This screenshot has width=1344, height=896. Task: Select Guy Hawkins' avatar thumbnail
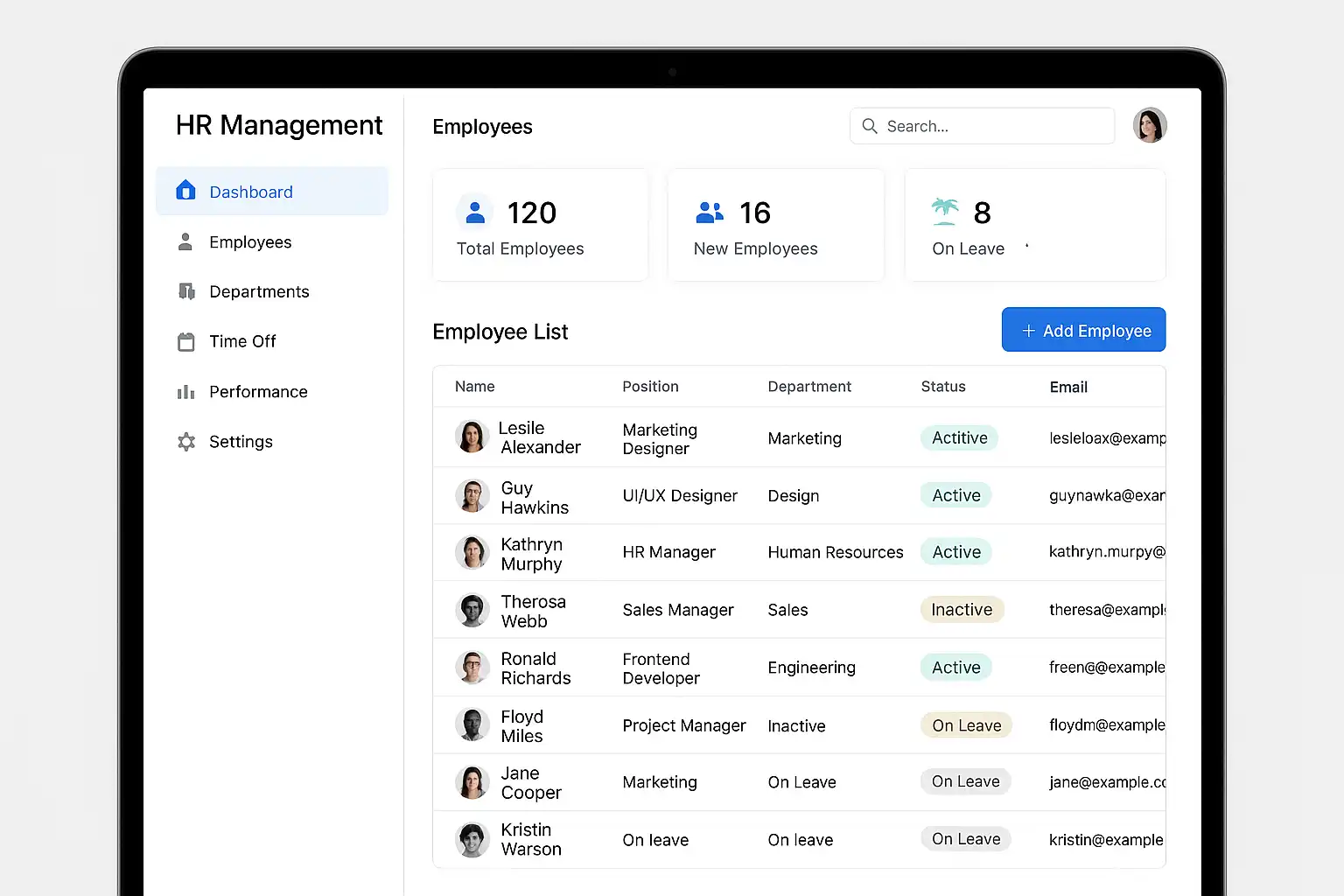472,496
